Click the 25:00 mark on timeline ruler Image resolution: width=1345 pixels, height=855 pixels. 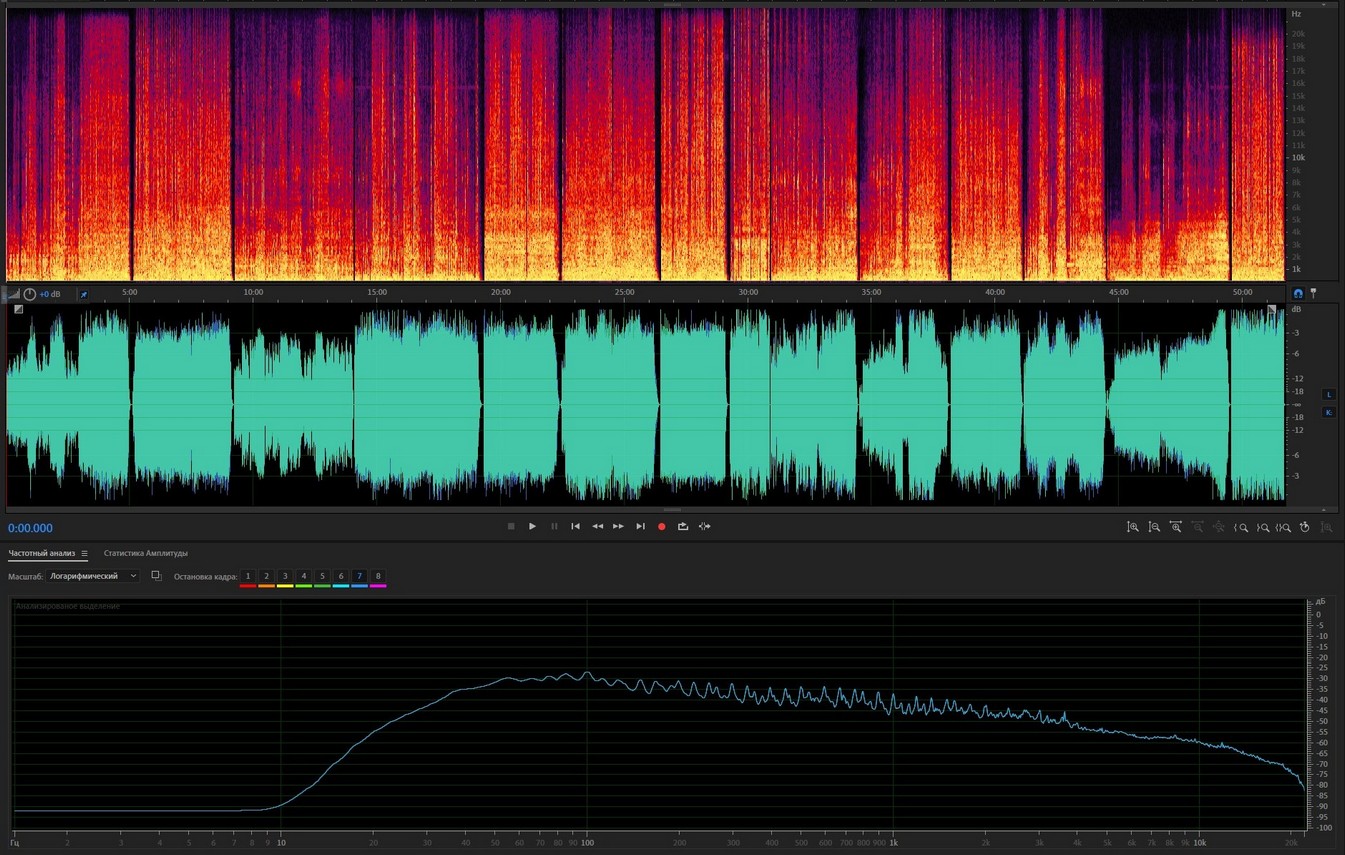[x=624, y=292]
